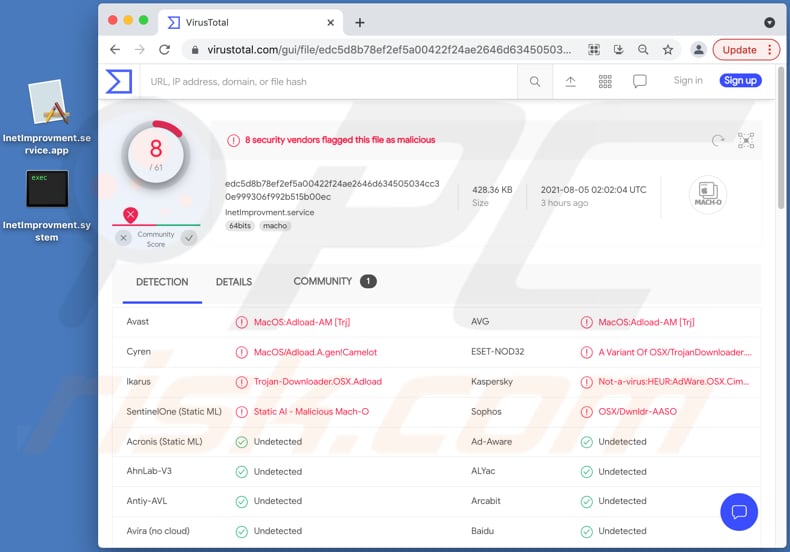
Task: Click the Sign in link
Action: point(688,80)
